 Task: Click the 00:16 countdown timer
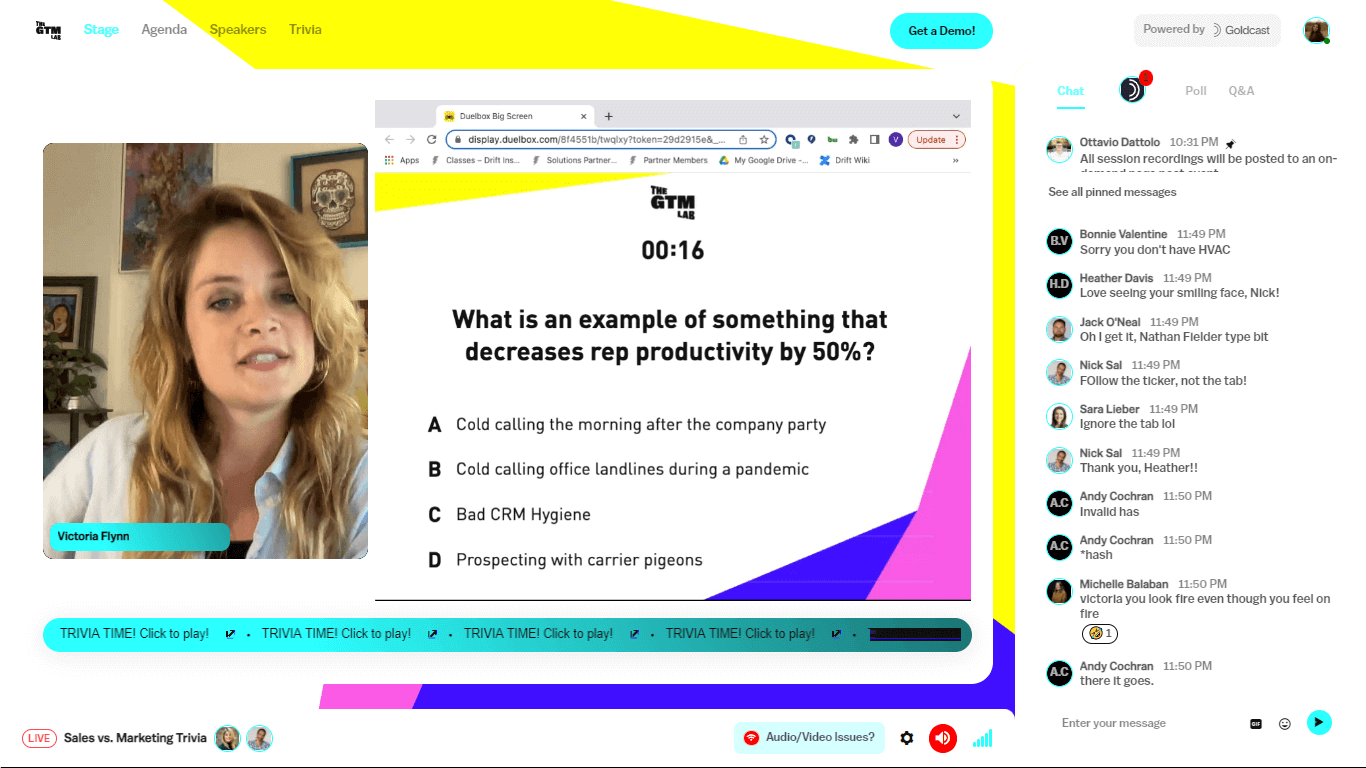[x=673, y=250]
